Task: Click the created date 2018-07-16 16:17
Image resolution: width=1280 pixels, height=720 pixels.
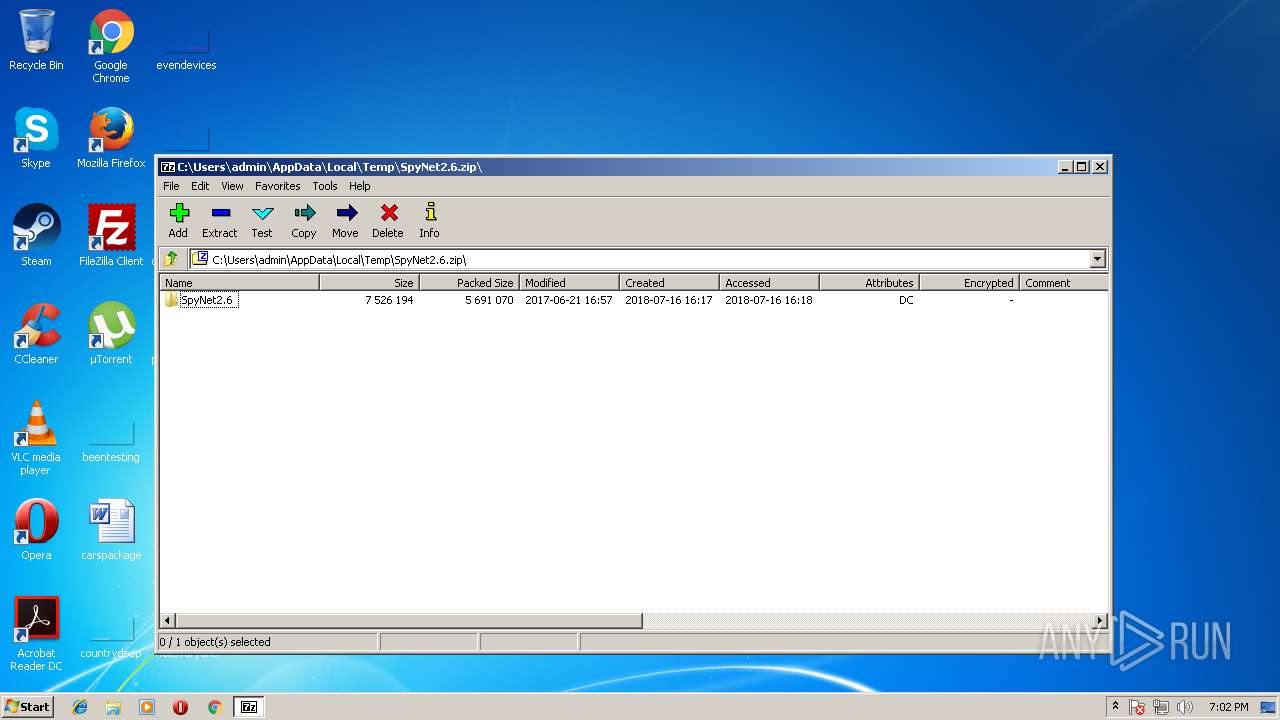Action: (668, 300)
